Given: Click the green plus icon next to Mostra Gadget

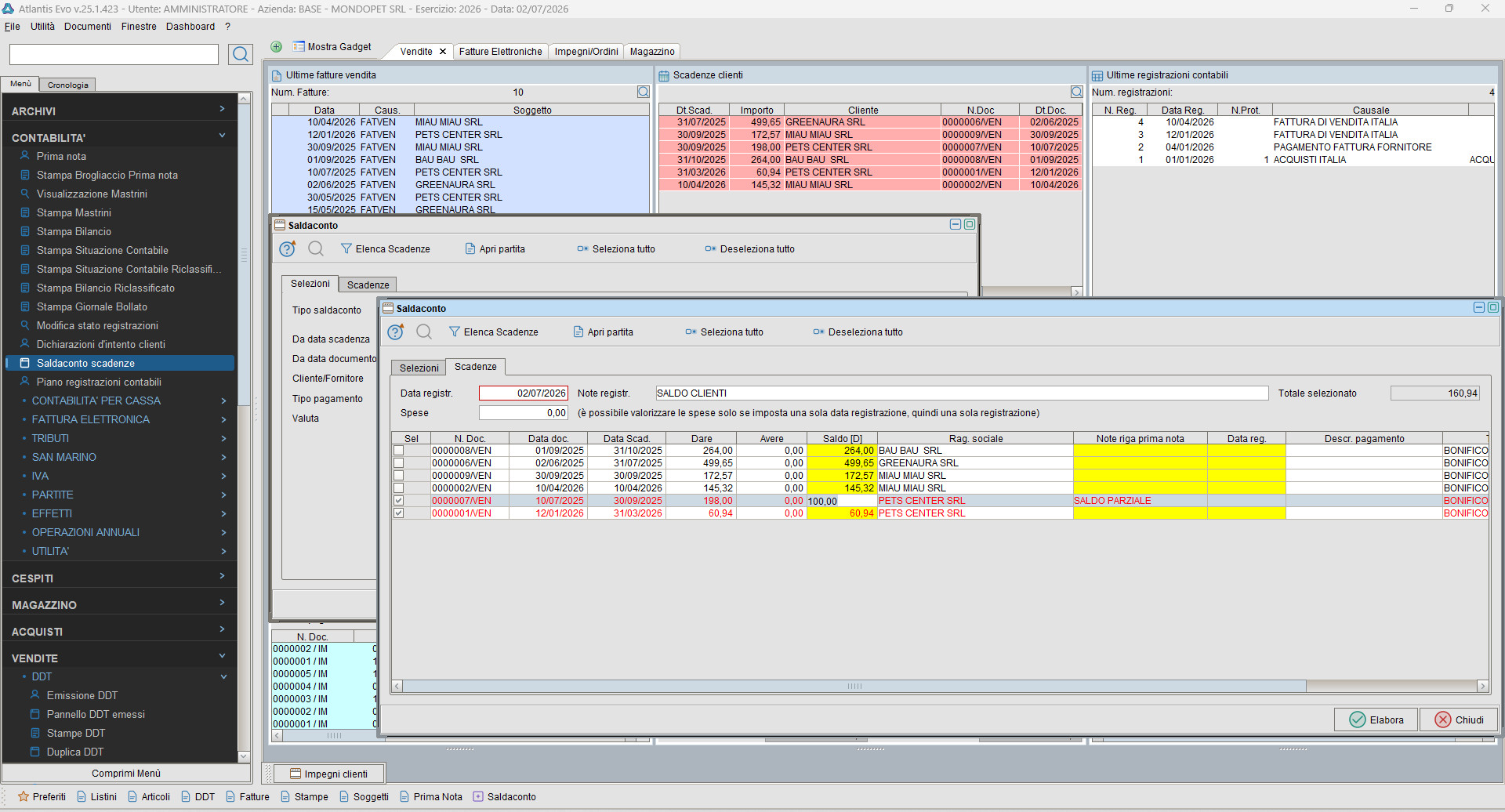Looking at the screenshot, I should click(x=276, y=47).
